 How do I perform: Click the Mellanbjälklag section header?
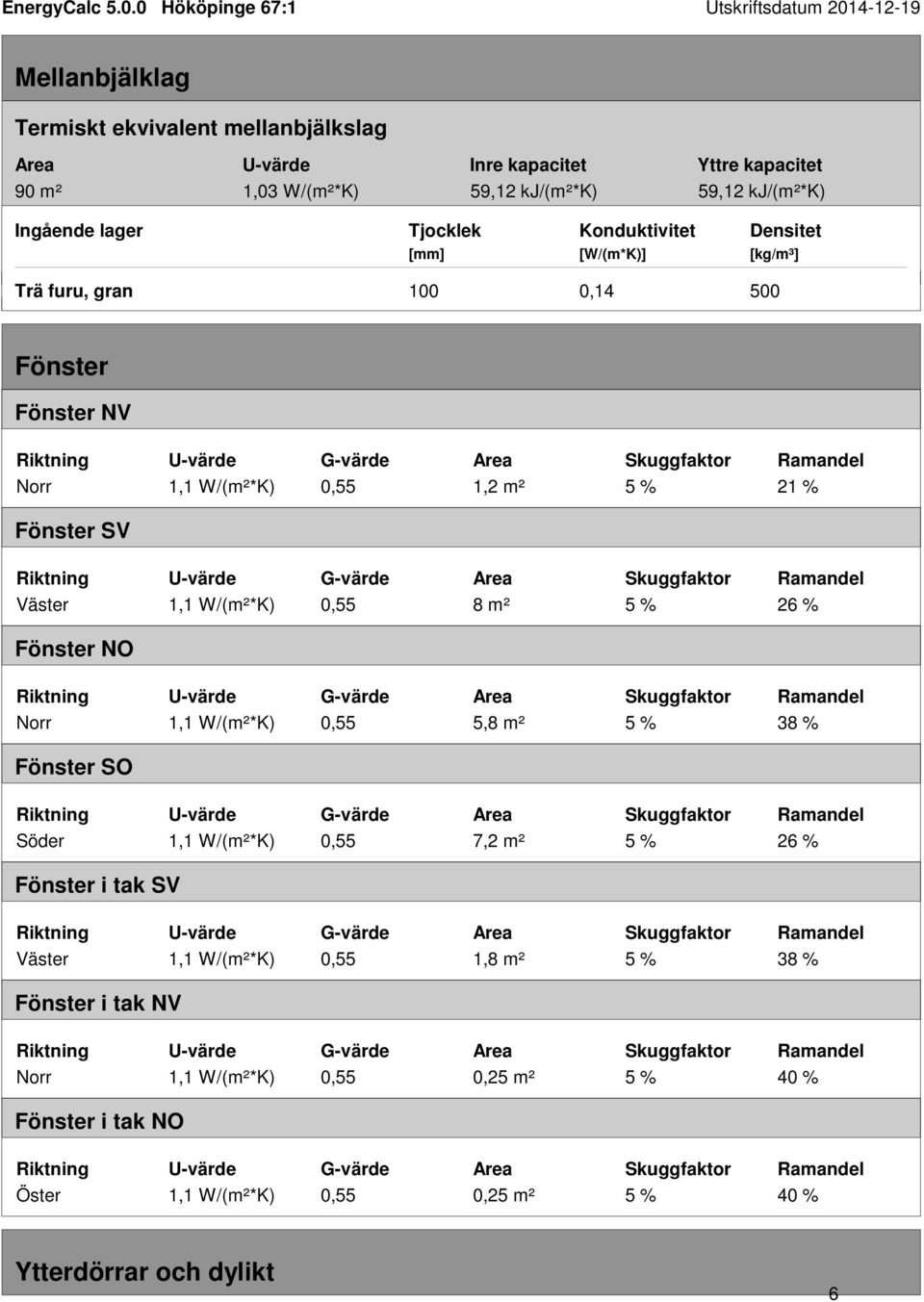pos(103,77)
